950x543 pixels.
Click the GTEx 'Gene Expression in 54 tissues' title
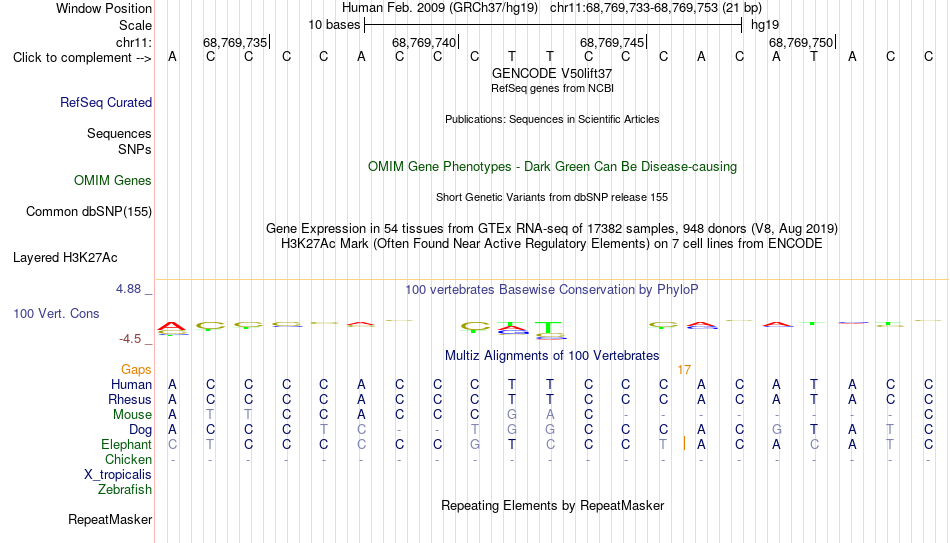pyautogui.click(x=552, y=228)
